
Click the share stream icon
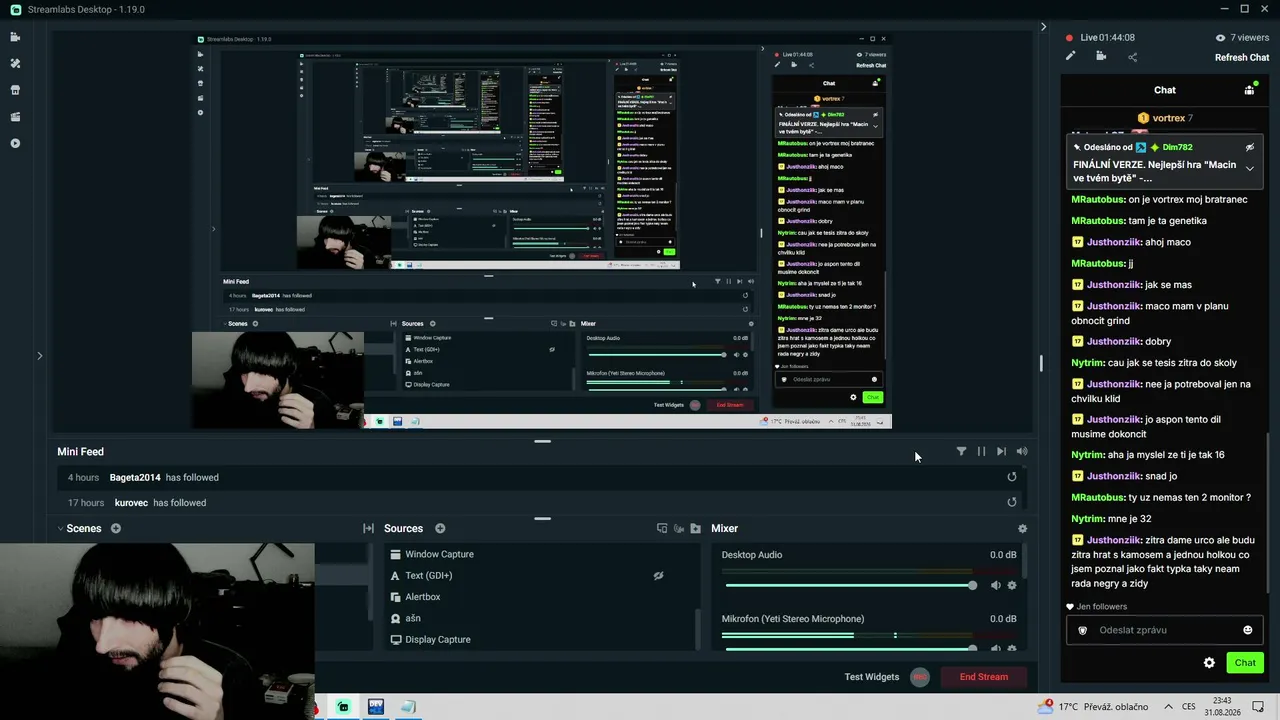[x=1132, y=57]
